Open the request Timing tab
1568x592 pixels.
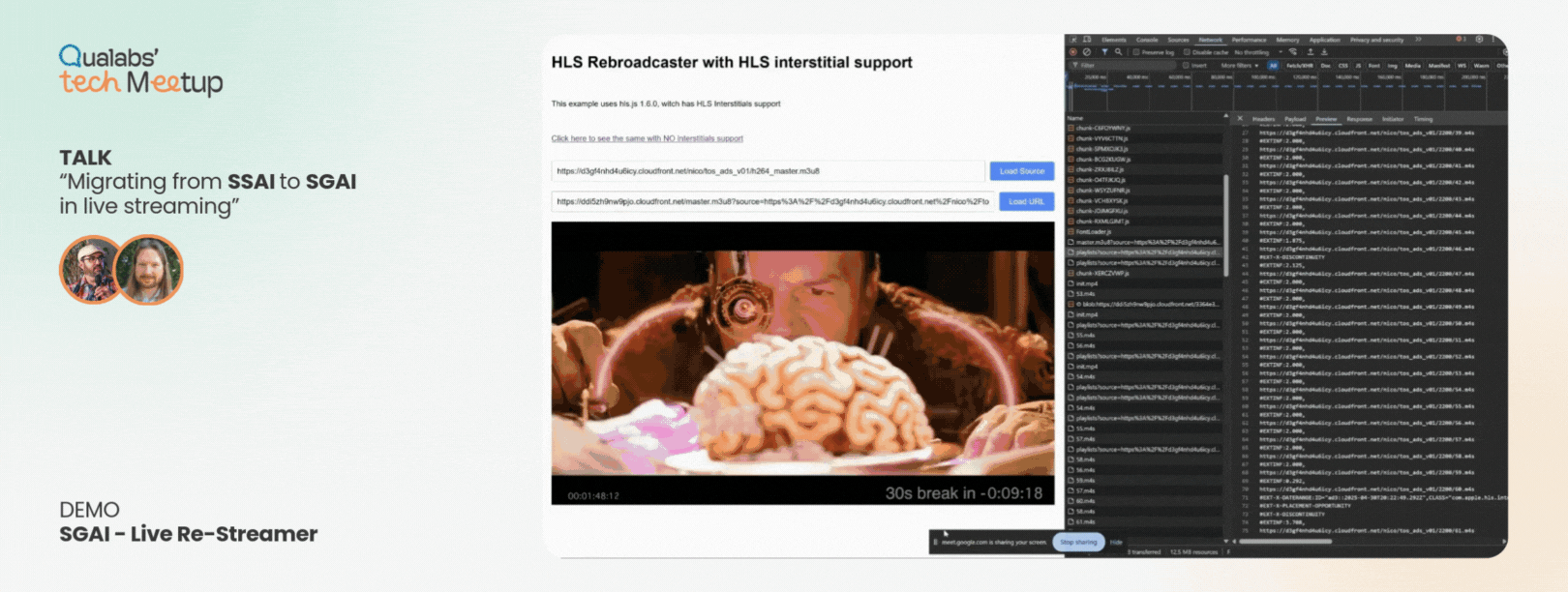1423,119
